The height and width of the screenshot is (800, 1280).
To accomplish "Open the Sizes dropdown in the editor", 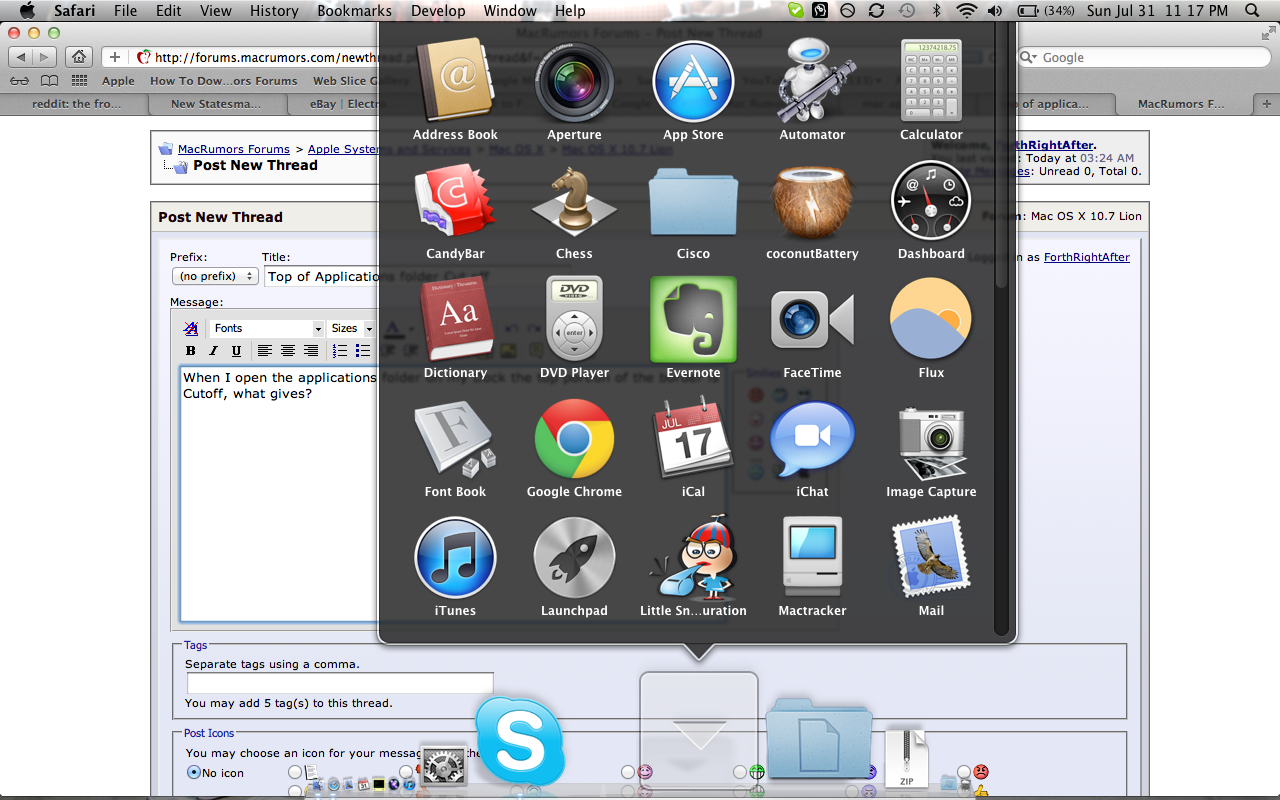I will pos(351,328).
